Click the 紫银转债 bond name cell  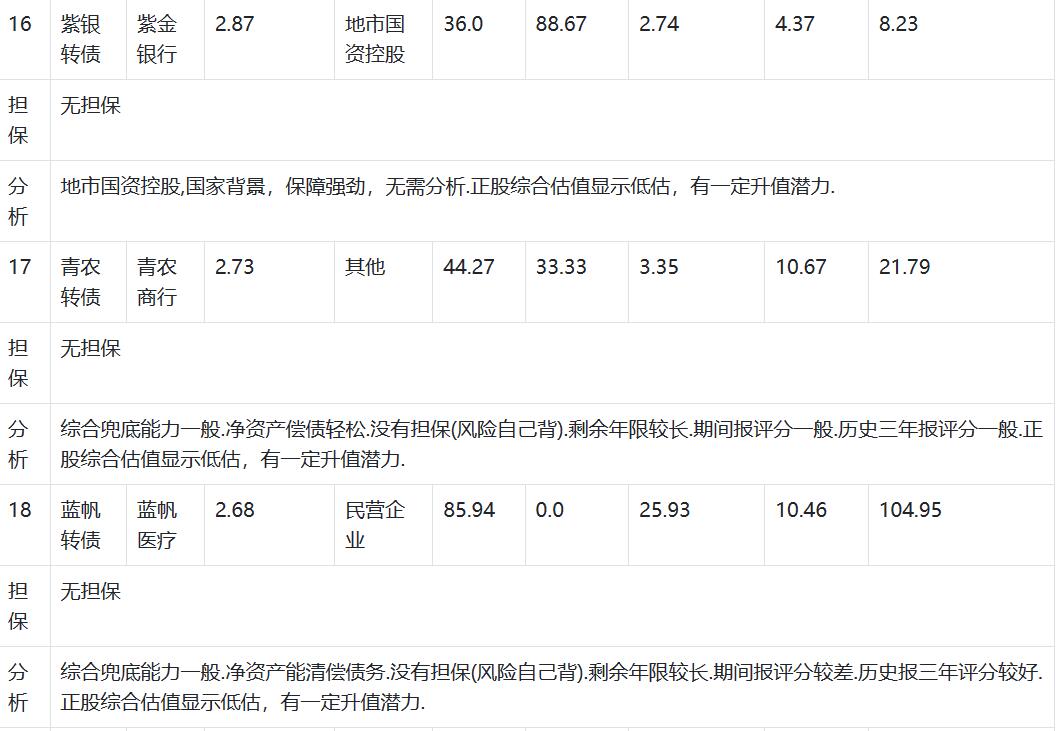pyautogui.click(x=81, y=39)
